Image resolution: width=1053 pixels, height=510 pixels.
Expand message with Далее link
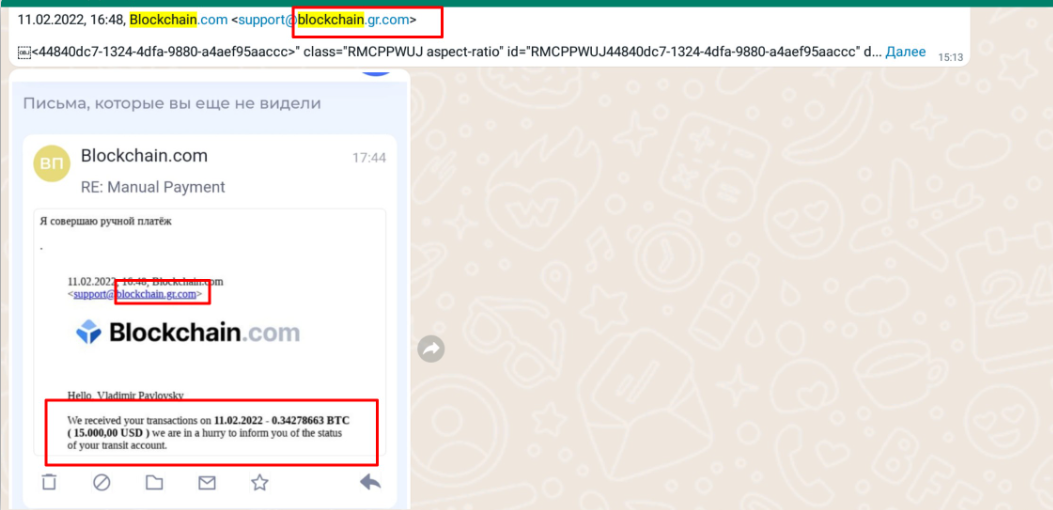pyautogui.click(x=905, y=52)
